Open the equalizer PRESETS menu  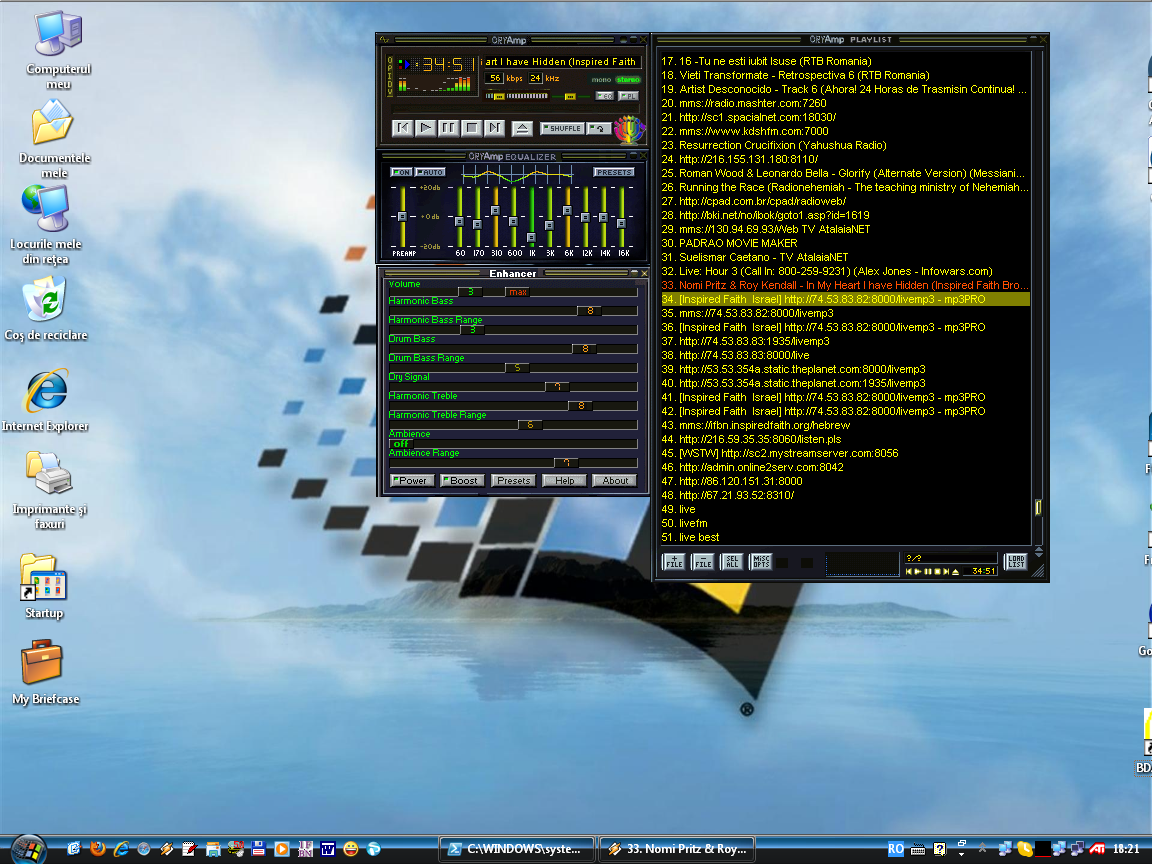pos(614,172)
